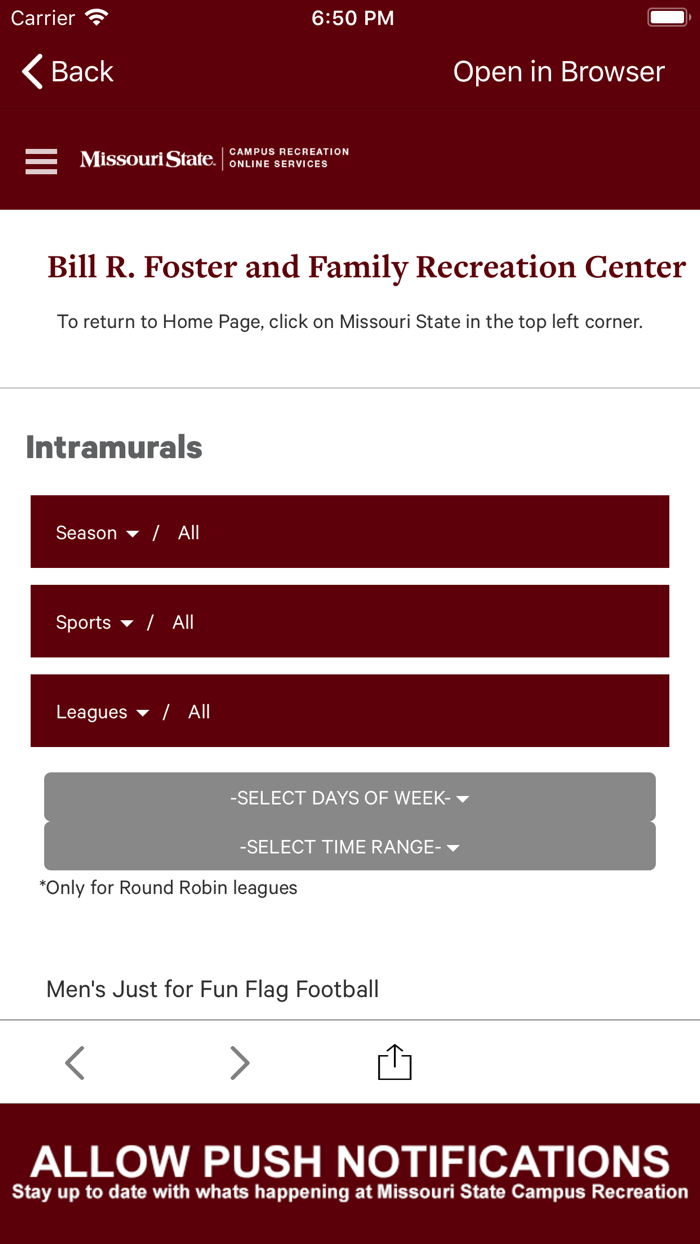This screenshot has height=1244, width=700.
Task: Tap the battery icon in status bar
Action: pyautogui.click(x=666, y=18)
